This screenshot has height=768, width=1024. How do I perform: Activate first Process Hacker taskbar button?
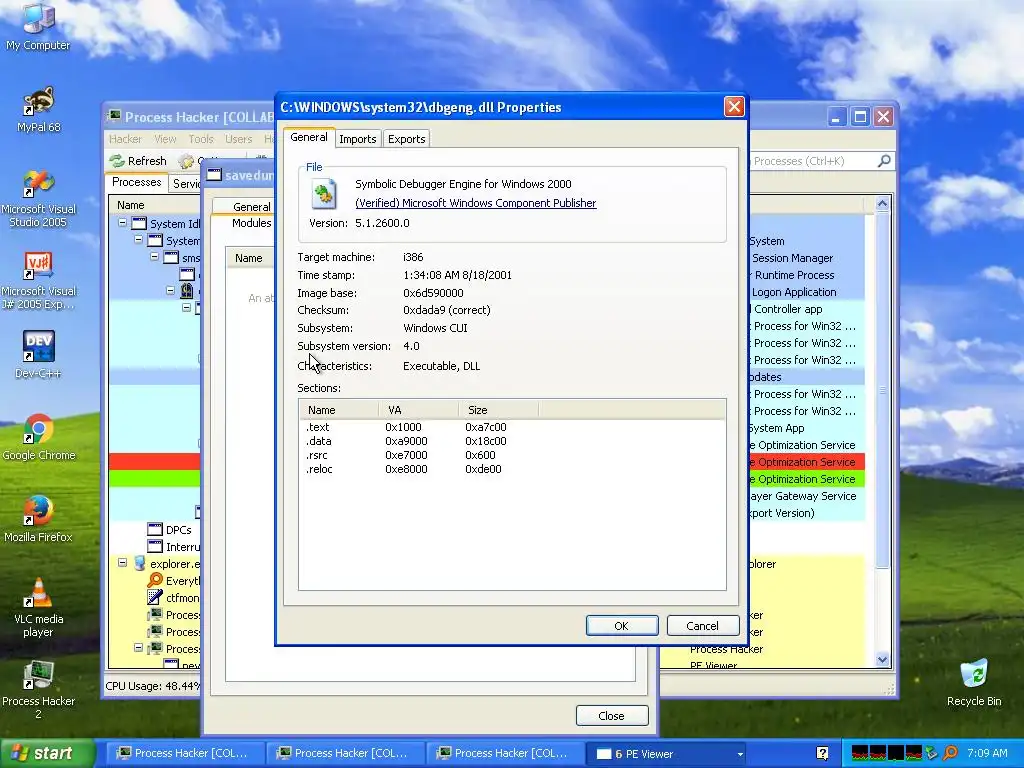point(184,753)
